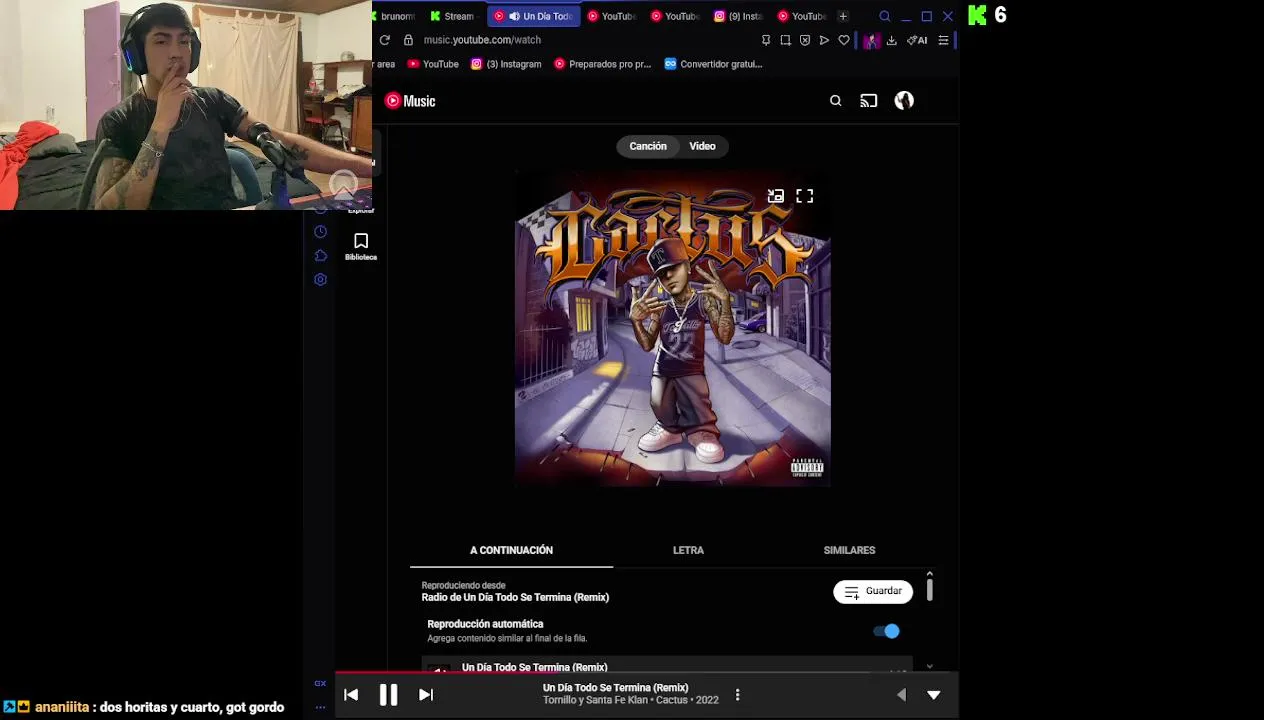Reload the page
This screenshot has height=720, width=1264.
coord(385,40)
